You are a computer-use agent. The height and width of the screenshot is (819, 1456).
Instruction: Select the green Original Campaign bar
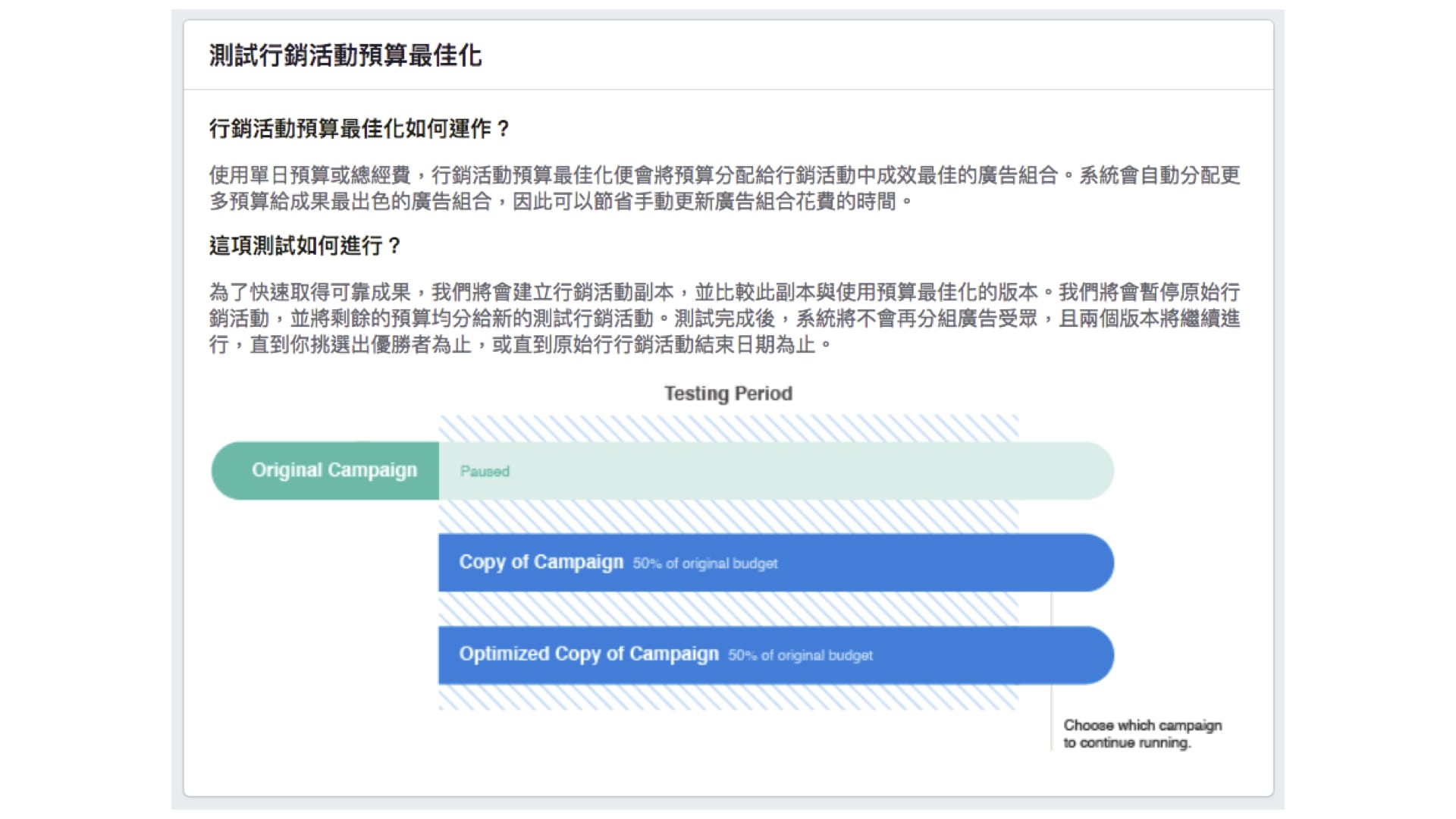click(x=326, y=471)
